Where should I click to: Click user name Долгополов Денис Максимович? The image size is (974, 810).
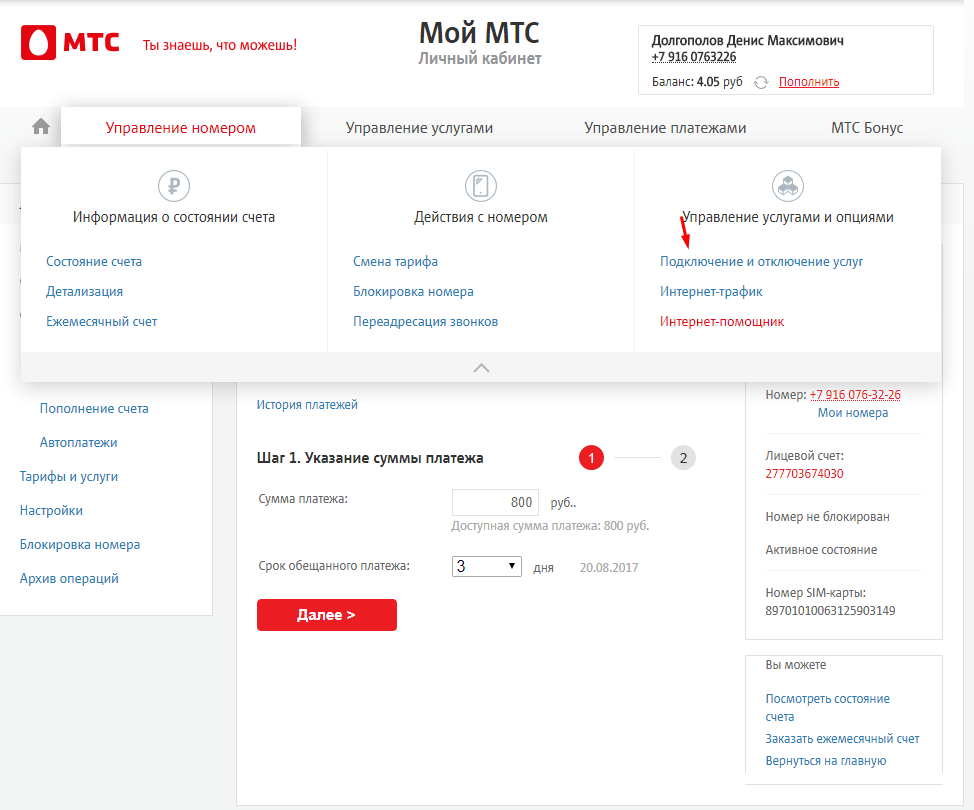click(748, 40)
